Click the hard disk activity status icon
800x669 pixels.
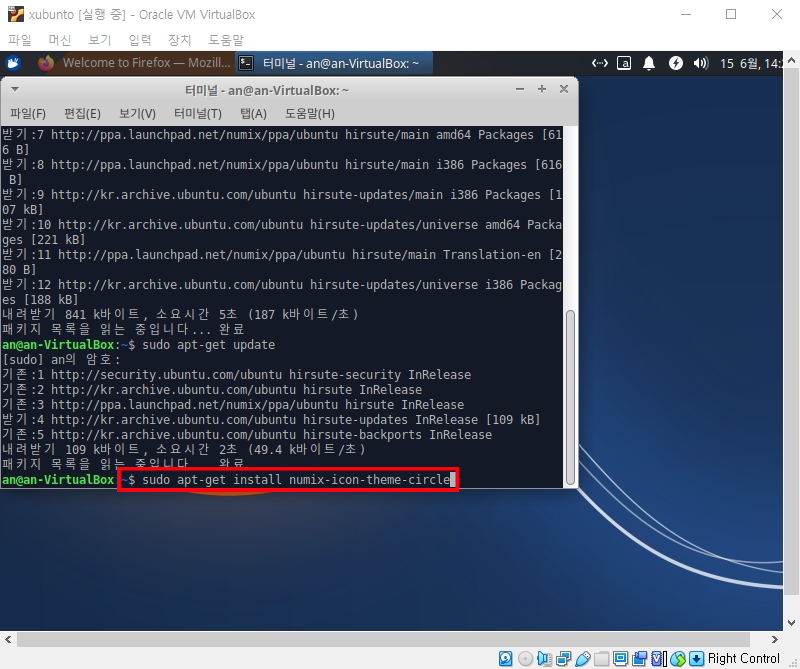(506, 658)
